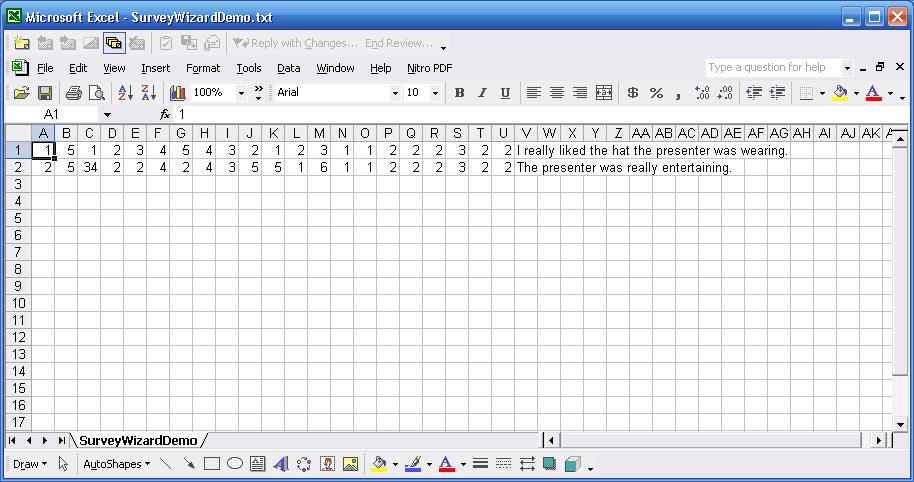Image resolution: width=914 pixels, height=482 pixels.
Task: Insert Diagram or Organization Chart icon
Action: coord(304,464)
